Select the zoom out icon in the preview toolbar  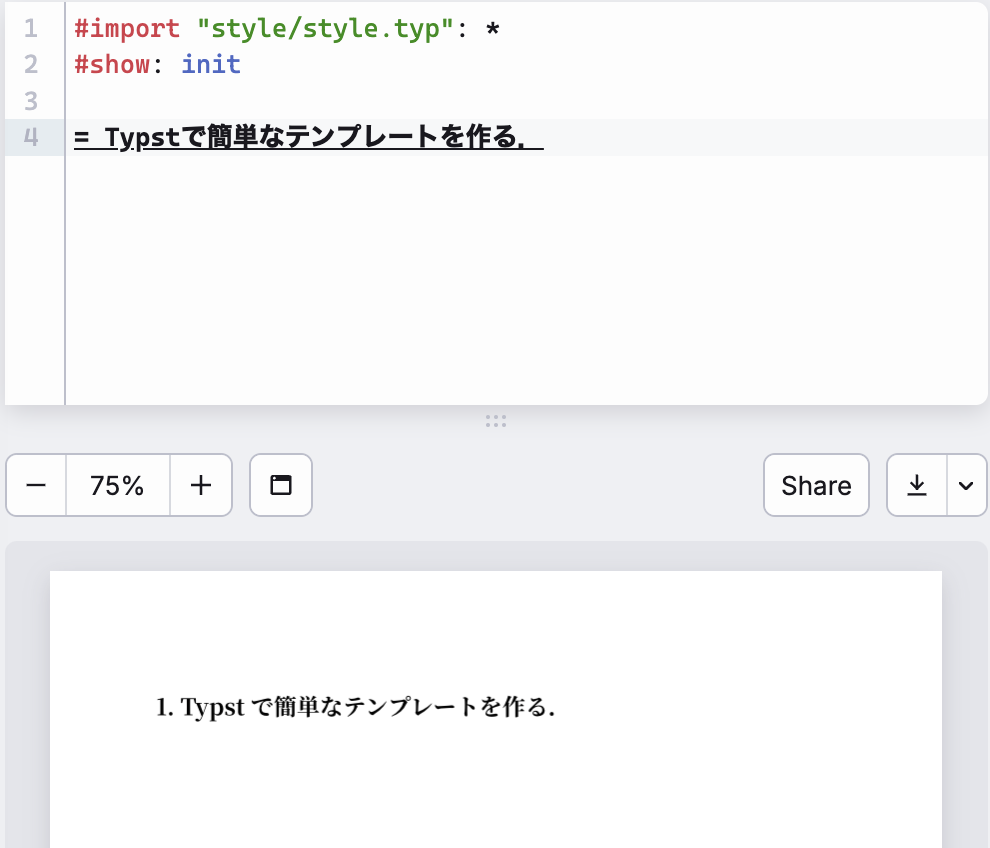point(35,485)
